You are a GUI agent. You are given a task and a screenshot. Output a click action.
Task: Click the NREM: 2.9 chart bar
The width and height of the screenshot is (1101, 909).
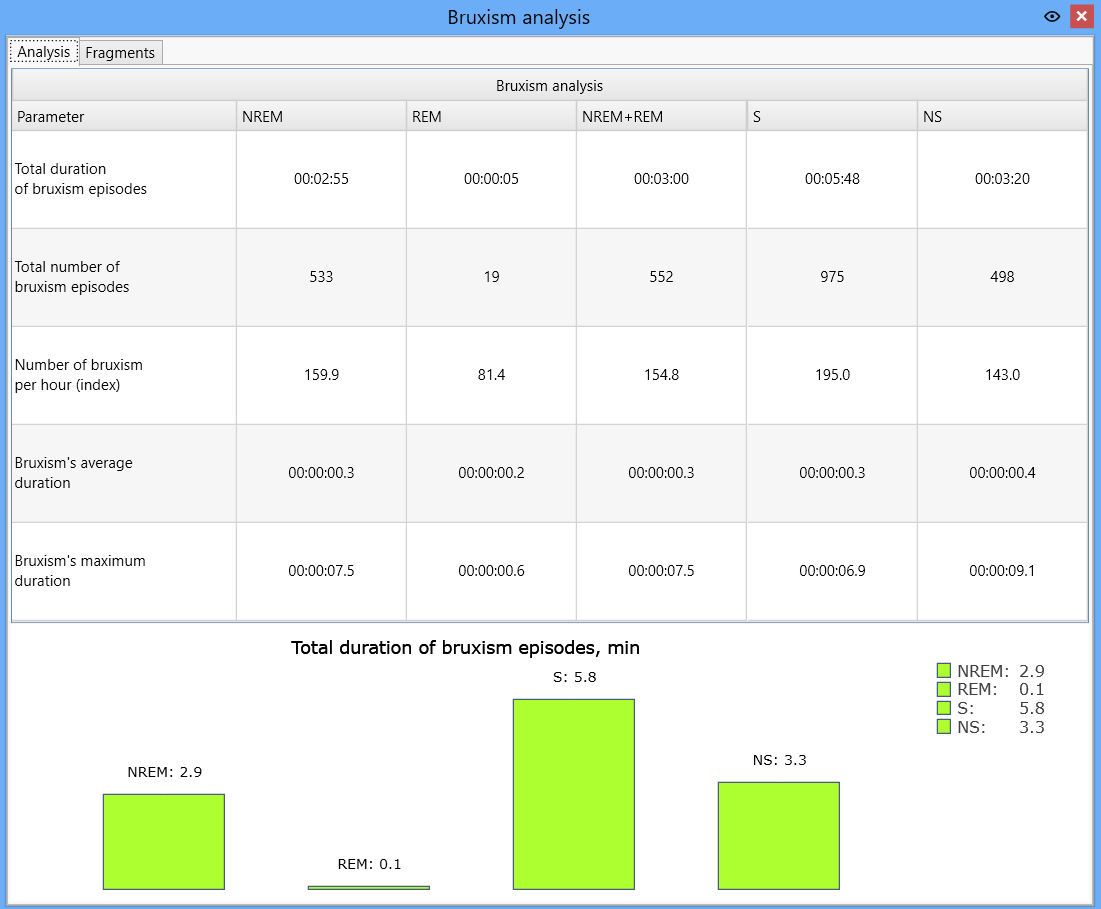(x=164, y=842)
